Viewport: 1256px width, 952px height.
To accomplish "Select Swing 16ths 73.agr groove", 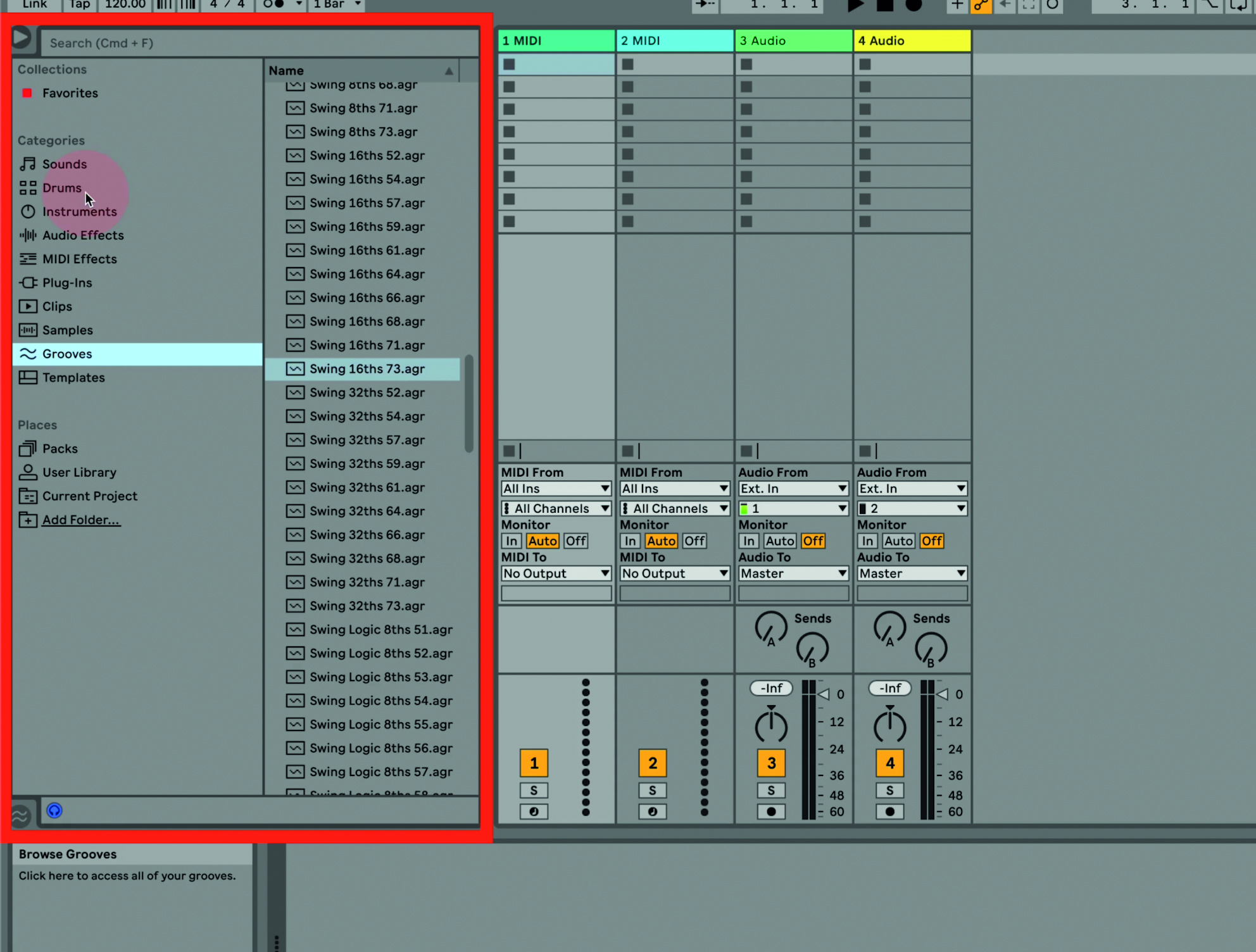I will pyautogui.click(x=362, y=369).
